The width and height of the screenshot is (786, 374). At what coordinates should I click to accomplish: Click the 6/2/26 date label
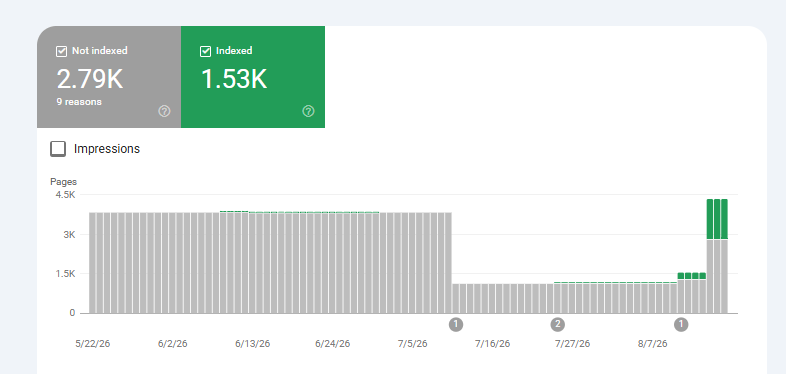[172, 344]
